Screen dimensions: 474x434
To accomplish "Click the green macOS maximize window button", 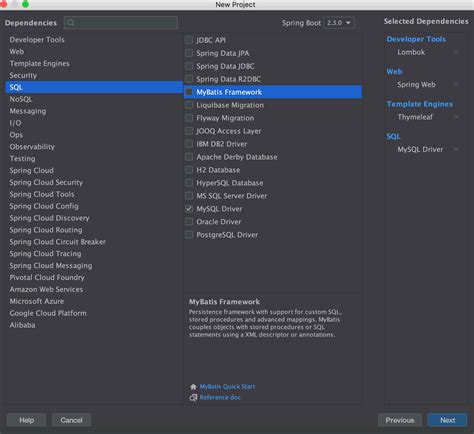I will [25, 4].
